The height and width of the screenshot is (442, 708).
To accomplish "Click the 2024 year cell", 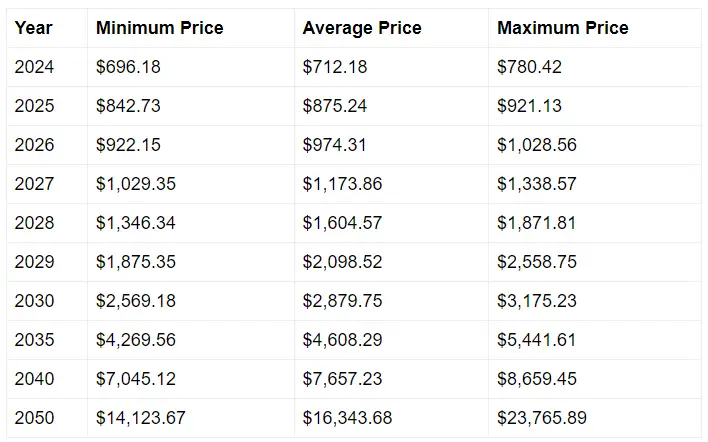I will click(35, 67).
